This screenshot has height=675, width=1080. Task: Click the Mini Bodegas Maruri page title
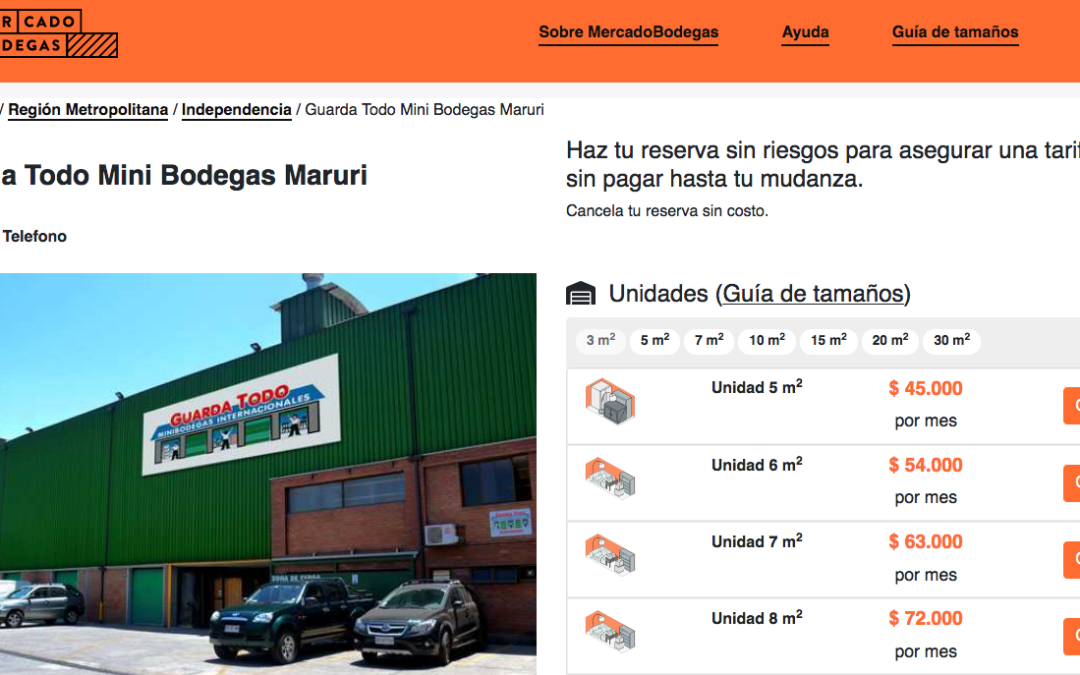184,176
